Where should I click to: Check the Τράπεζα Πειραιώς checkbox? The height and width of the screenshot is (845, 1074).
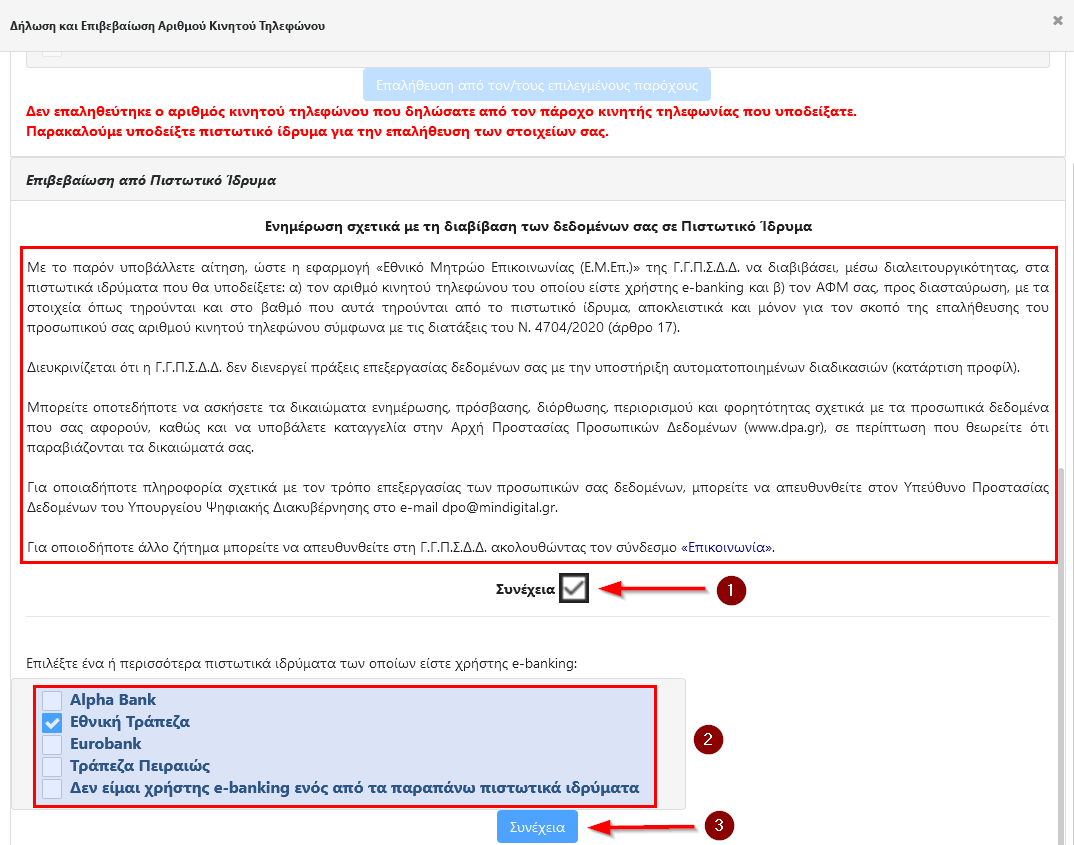tap(52, 767)
